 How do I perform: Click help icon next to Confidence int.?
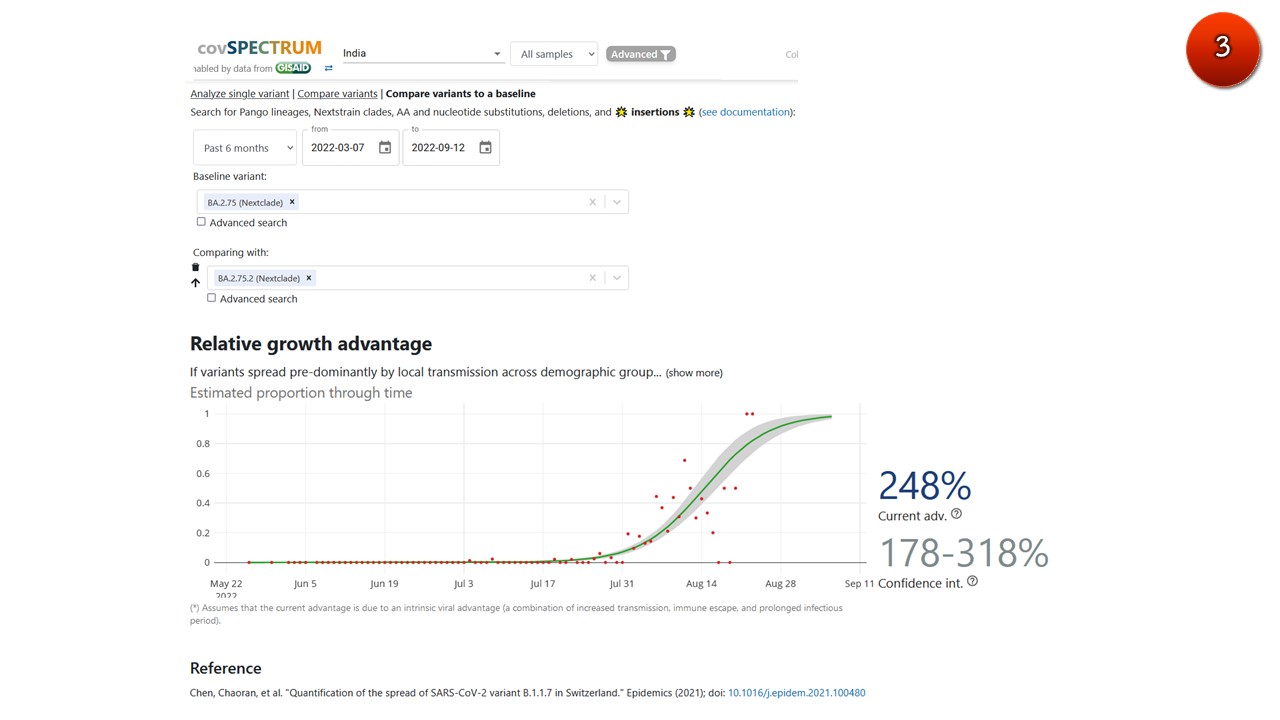point(973,581)
